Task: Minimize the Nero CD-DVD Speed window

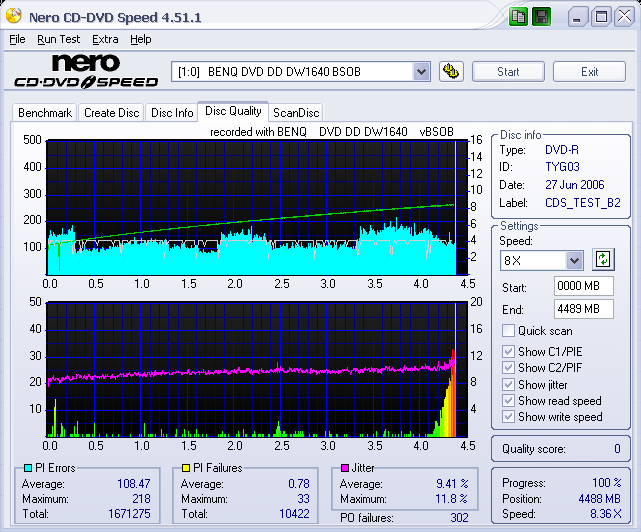Action: pyautogui.click(x=579, y=17)
